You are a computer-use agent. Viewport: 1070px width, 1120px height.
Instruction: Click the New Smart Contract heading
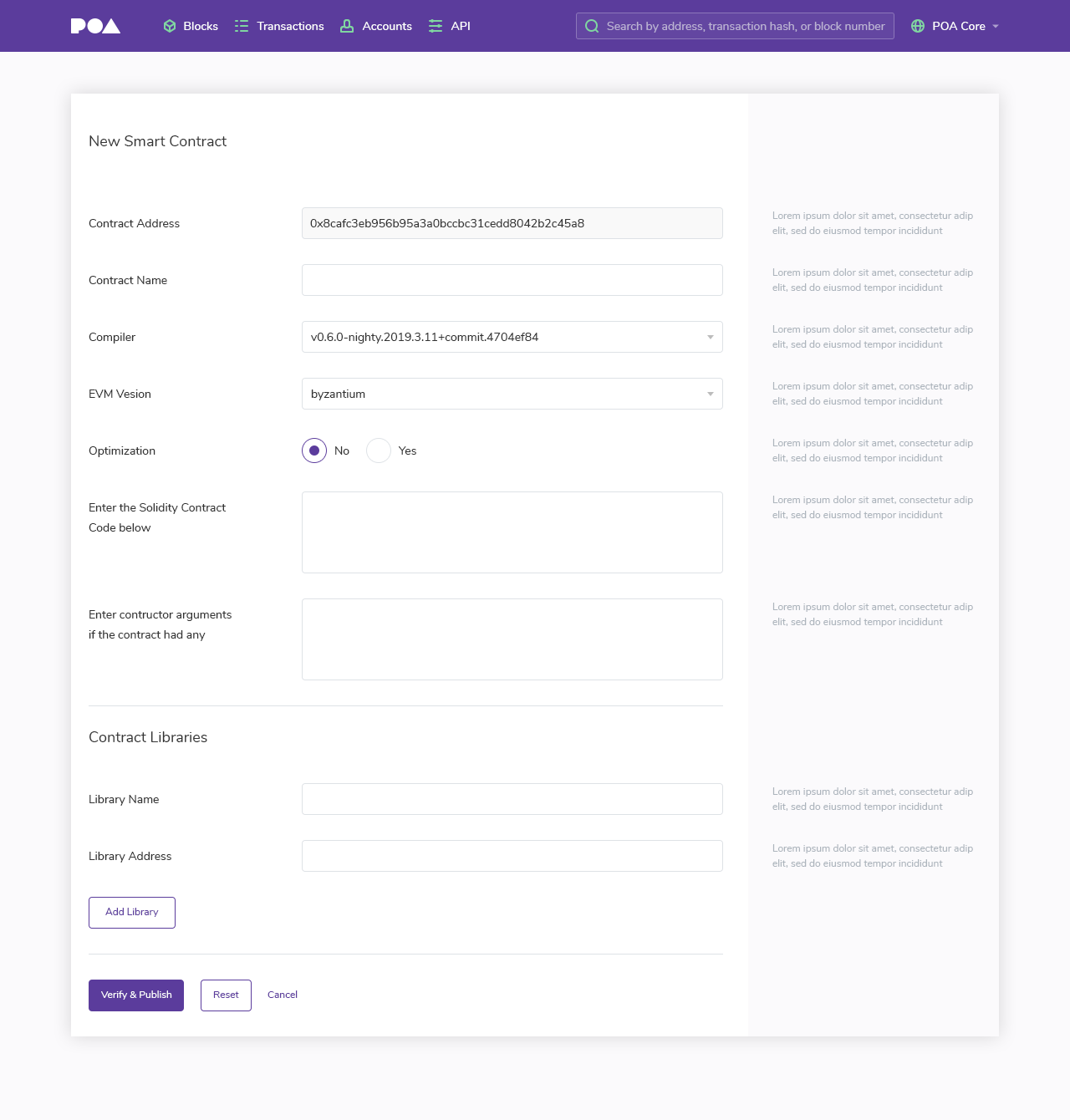tap(157, 141)
